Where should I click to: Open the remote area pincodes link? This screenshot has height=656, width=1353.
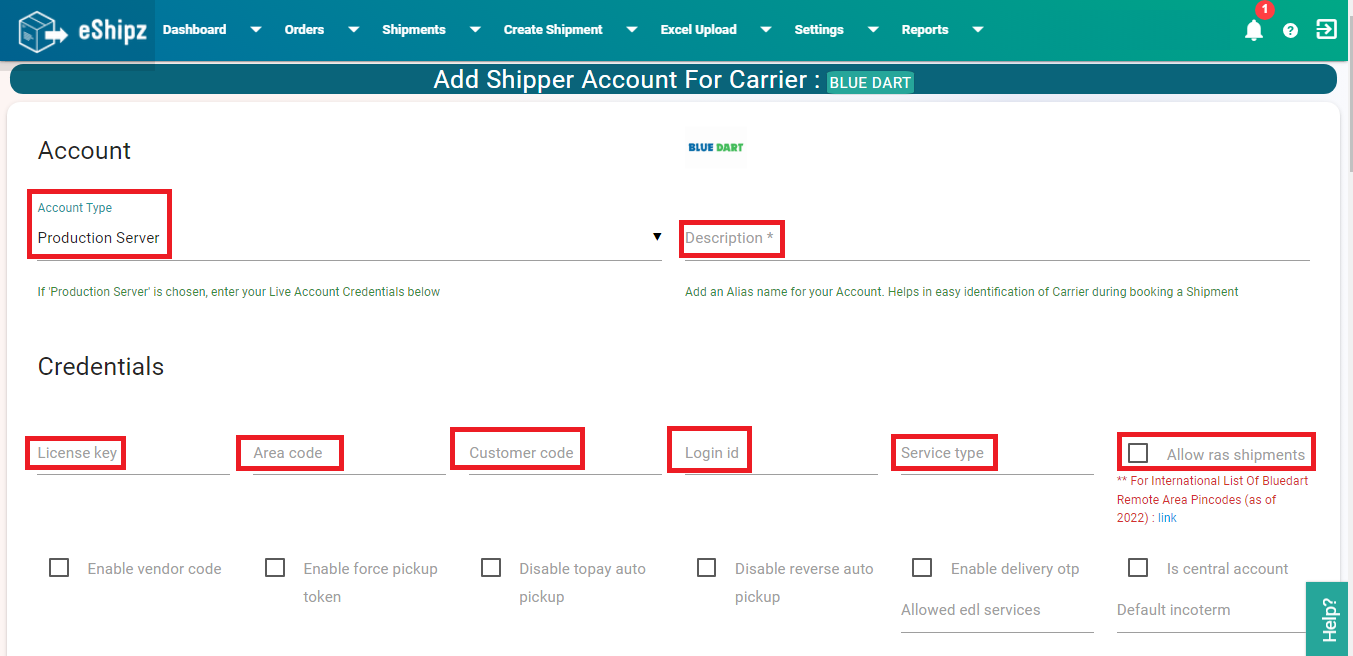point(1167,518)
